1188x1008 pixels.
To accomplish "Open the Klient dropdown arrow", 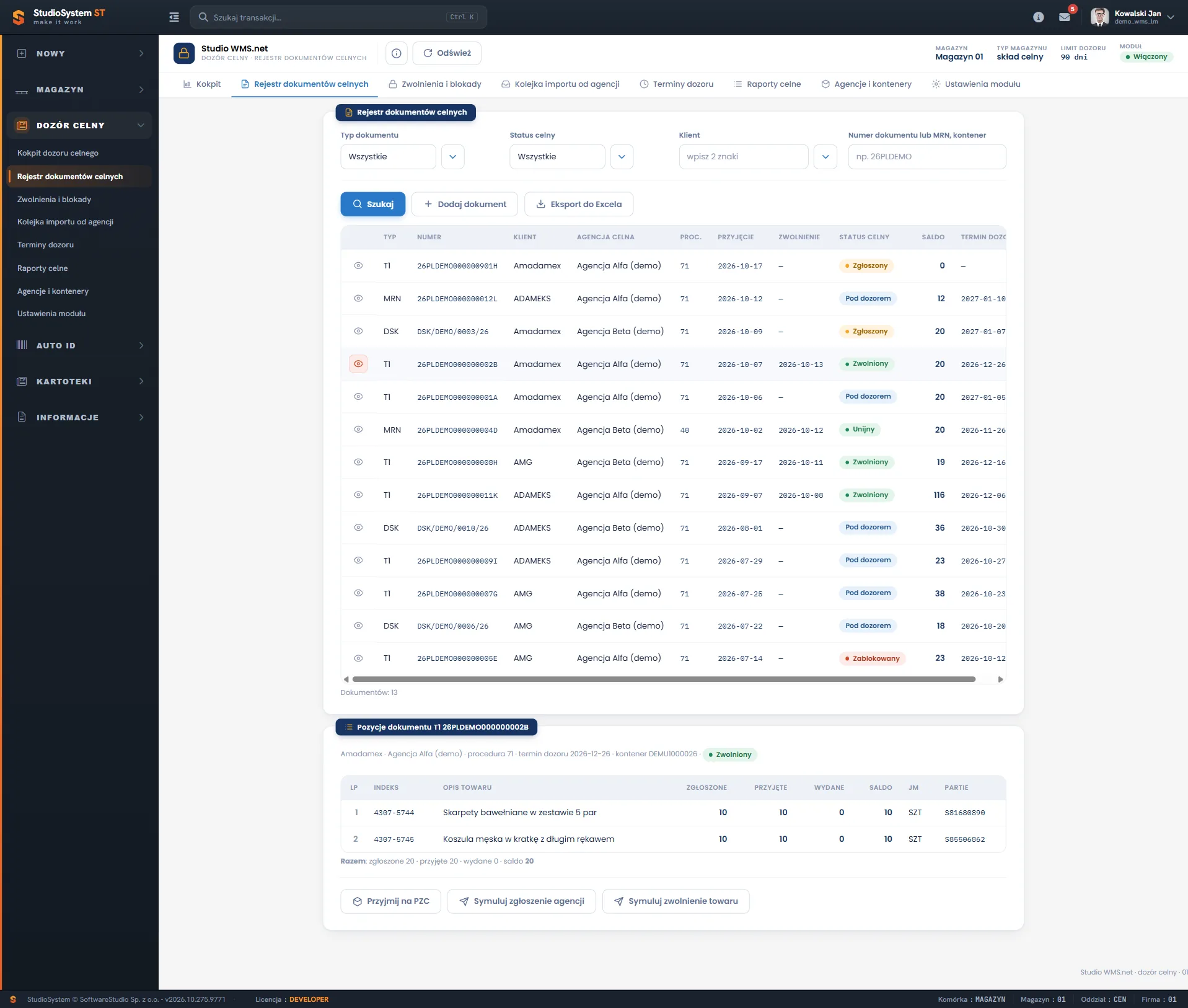I will (x=825, y=157).
